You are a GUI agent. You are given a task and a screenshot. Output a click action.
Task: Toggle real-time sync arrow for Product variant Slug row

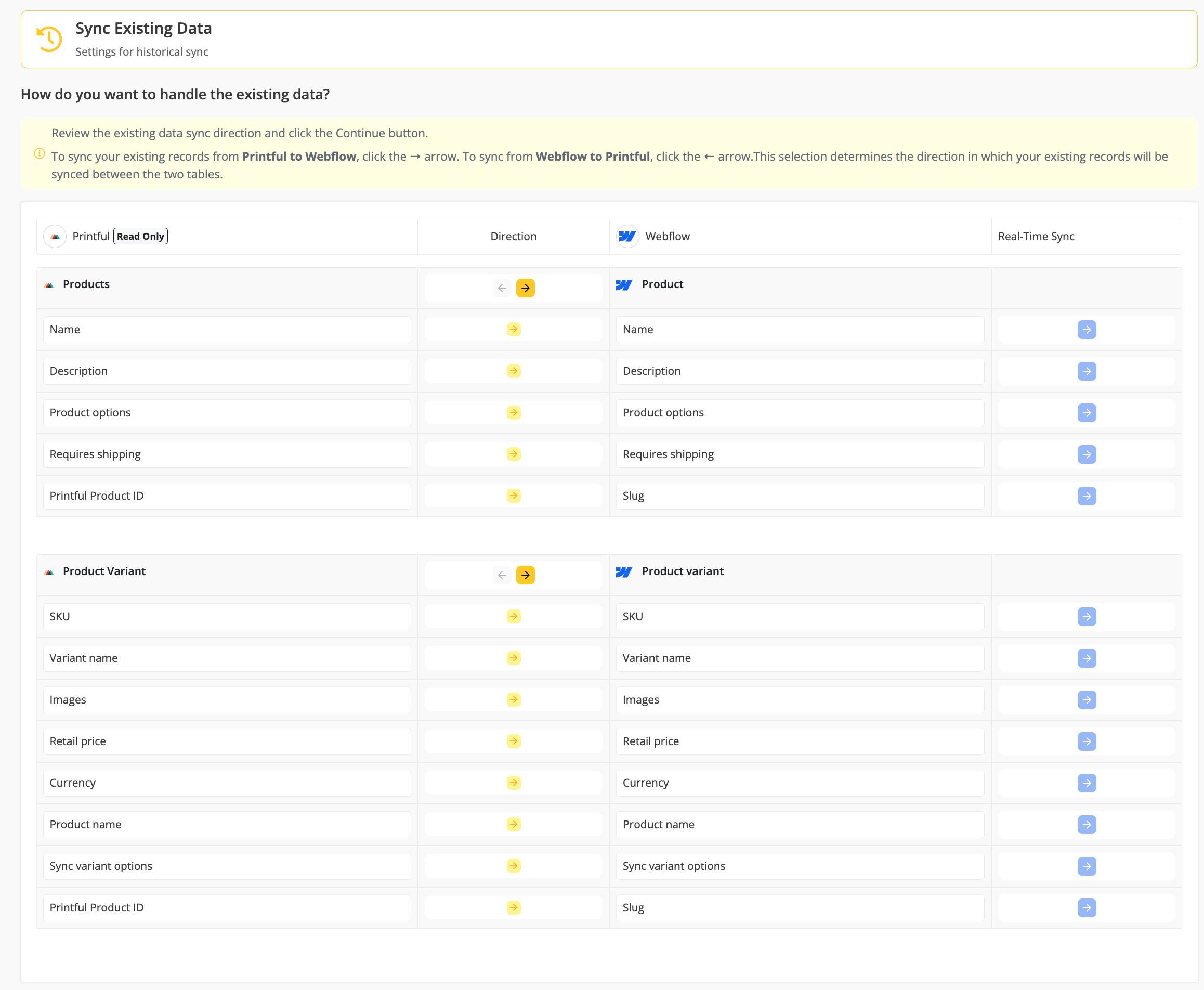click(1087, 908)
